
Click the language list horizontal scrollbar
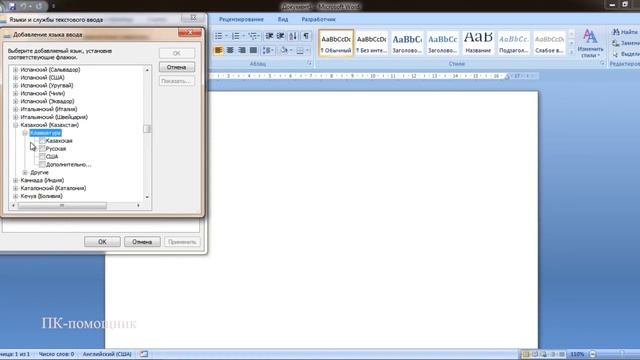[62, 205]
